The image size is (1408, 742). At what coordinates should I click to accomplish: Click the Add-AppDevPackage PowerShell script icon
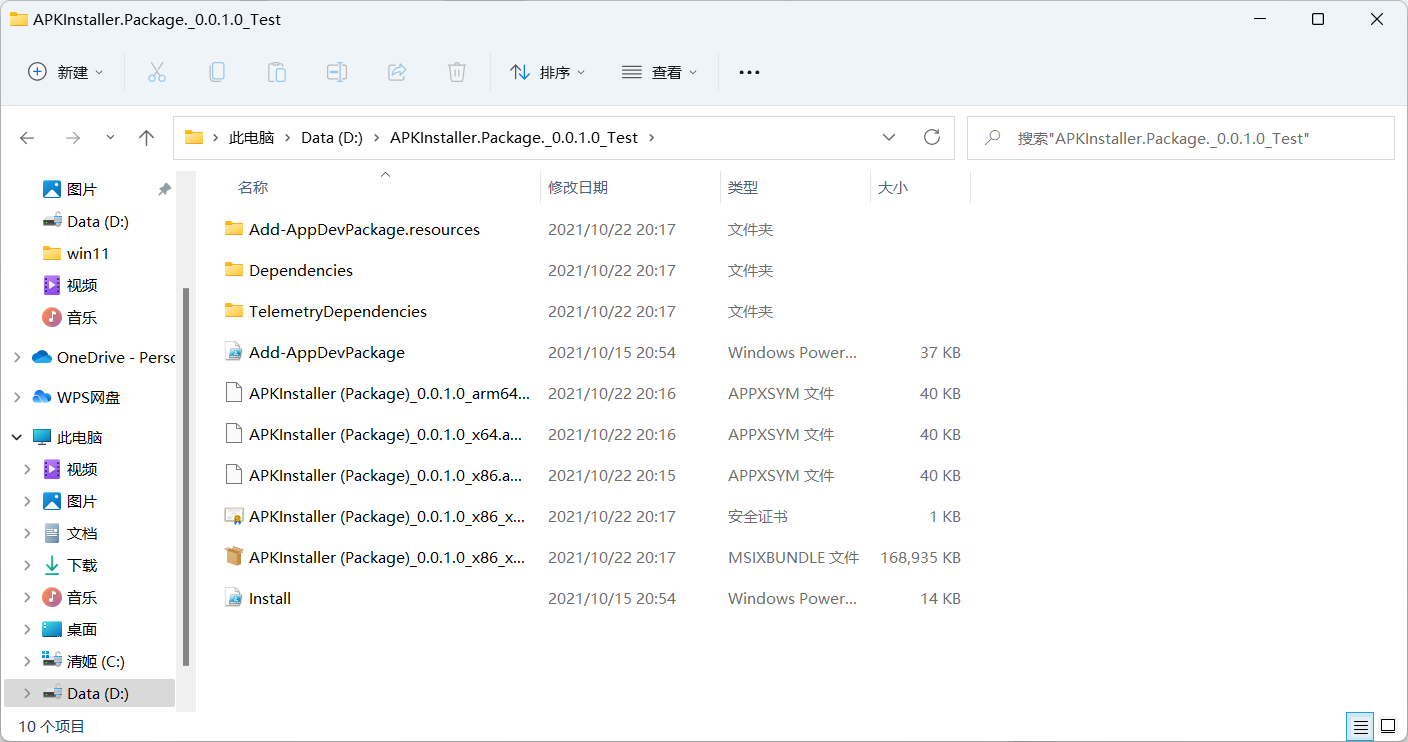[234, 352]
